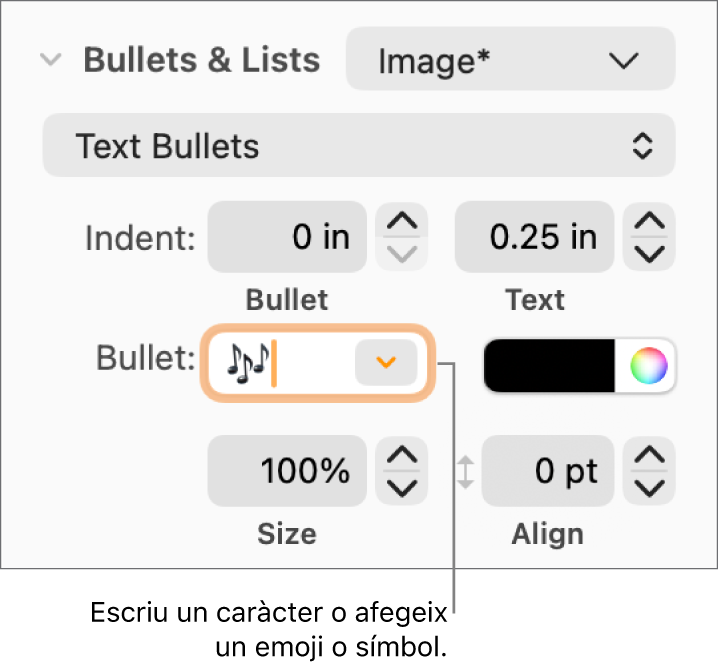Decrease the bullet indent value
Screen dimensions: 718x665
(x=401, y=254)
